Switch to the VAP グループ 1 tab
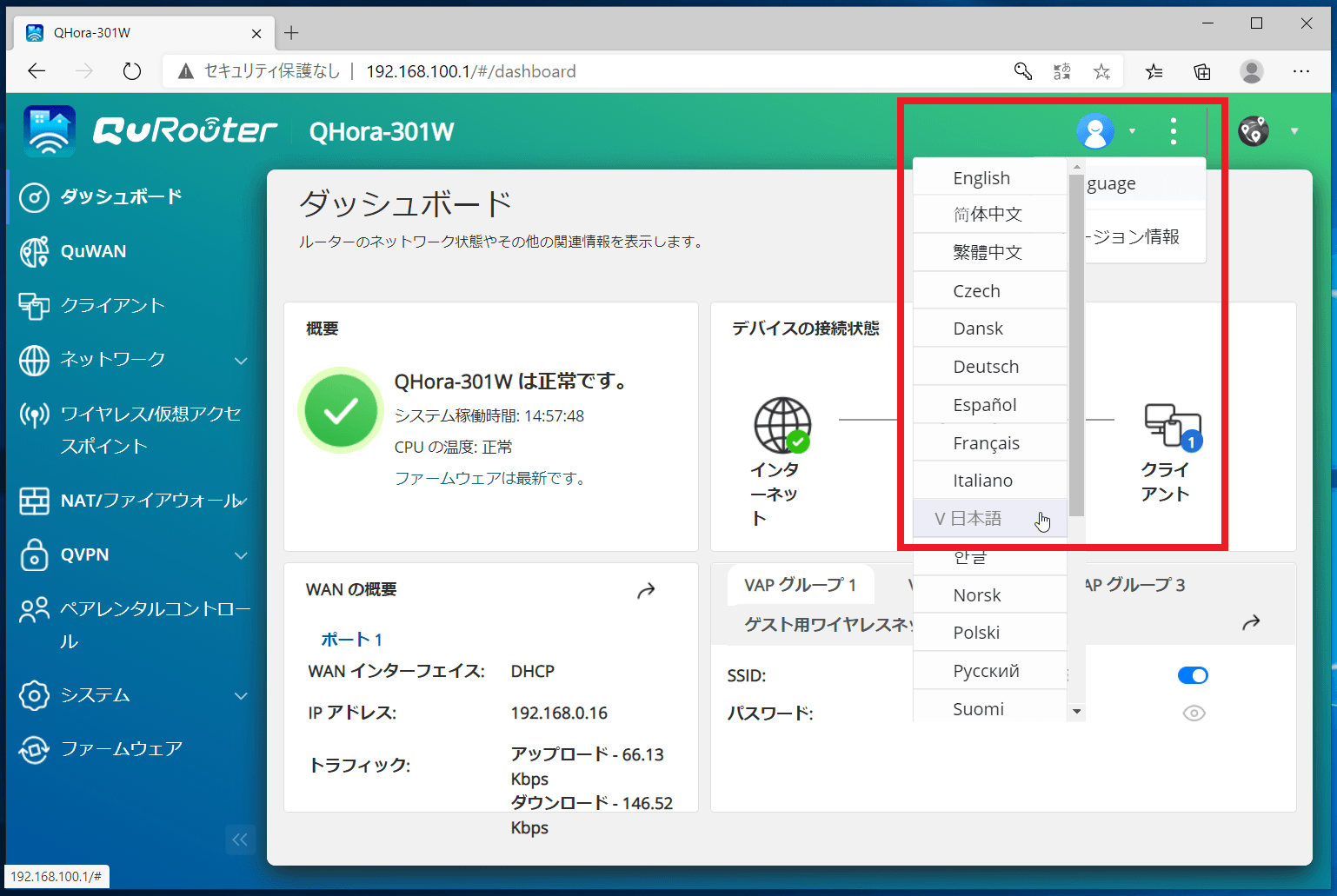The width and height of the screenshot is (1337, 896). click(801, 586)
